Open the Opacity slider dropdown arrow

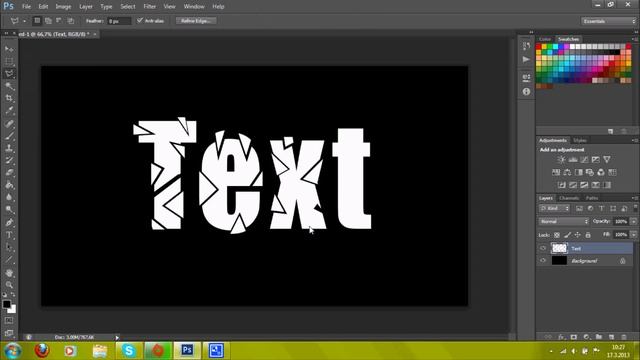pyautogui.click(x=633, y=221)
